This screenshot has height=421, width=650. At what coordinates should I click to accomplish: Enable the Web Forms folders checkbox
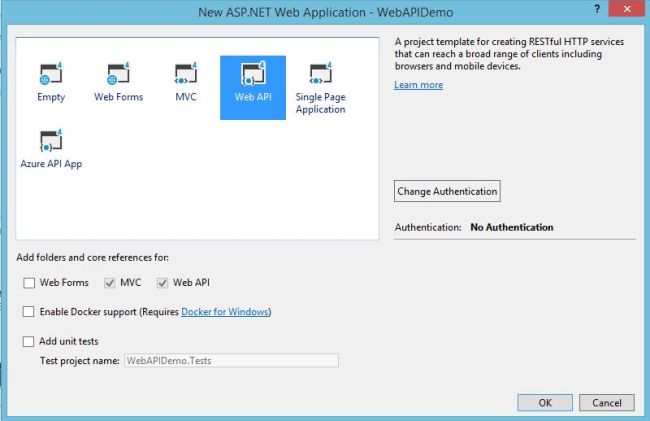point(29,283)
